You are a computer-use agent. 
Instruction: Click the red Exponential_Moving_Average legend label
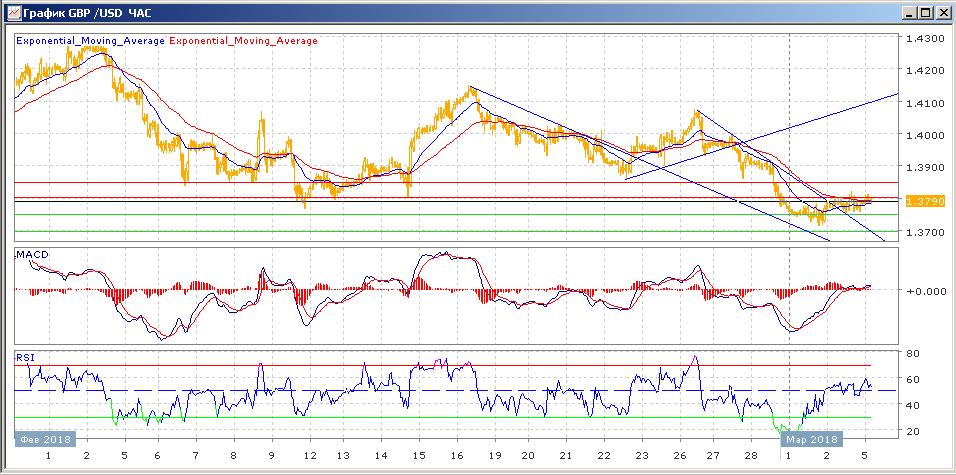pos(243,41)
